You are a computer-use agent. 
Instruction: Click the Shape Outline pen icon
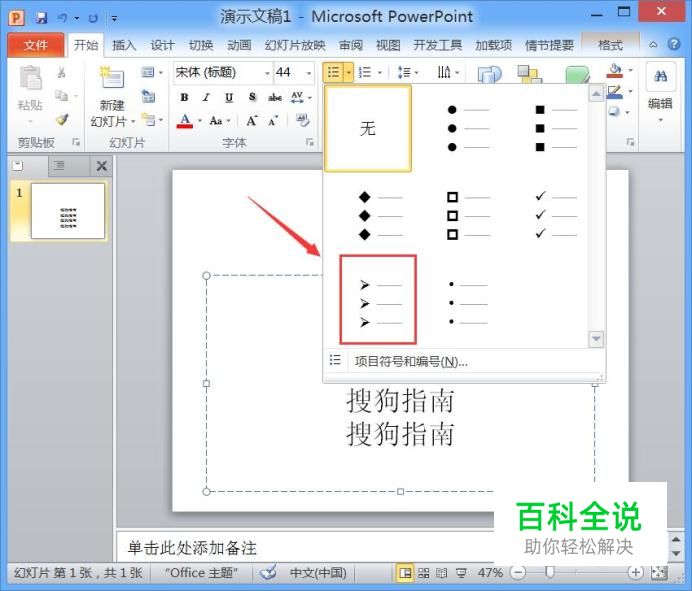tap(615, 92)
